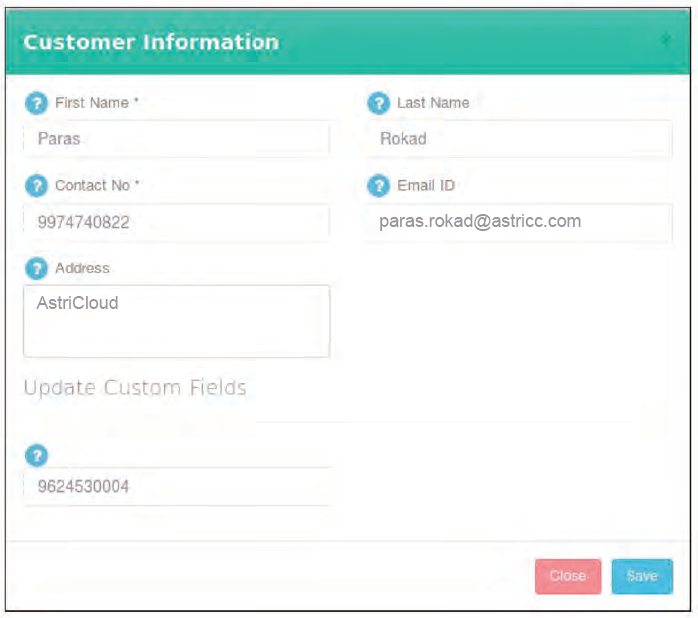The height and width of the screenshot is (618, 698).
Task: Click the First Name label text
Action: (96, 103)
